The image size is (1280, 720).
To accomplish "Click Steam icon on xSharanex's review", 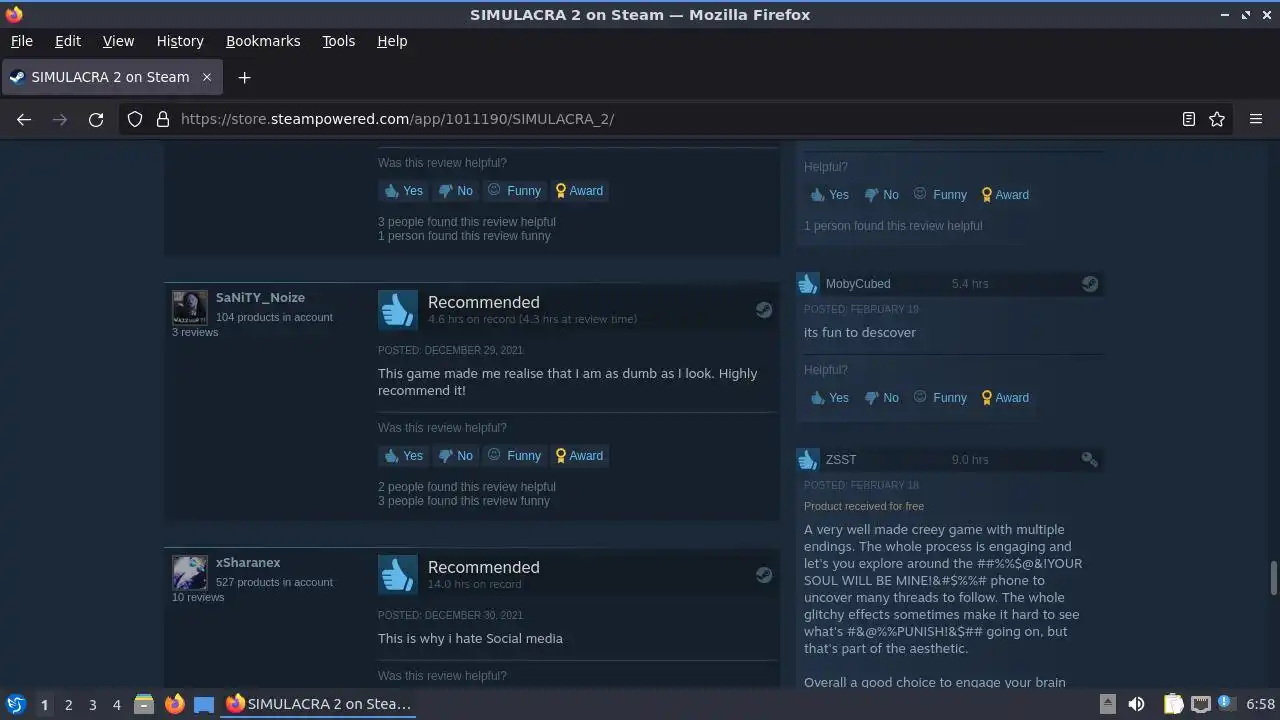I will pyautogui.click(x=764, y=575).
